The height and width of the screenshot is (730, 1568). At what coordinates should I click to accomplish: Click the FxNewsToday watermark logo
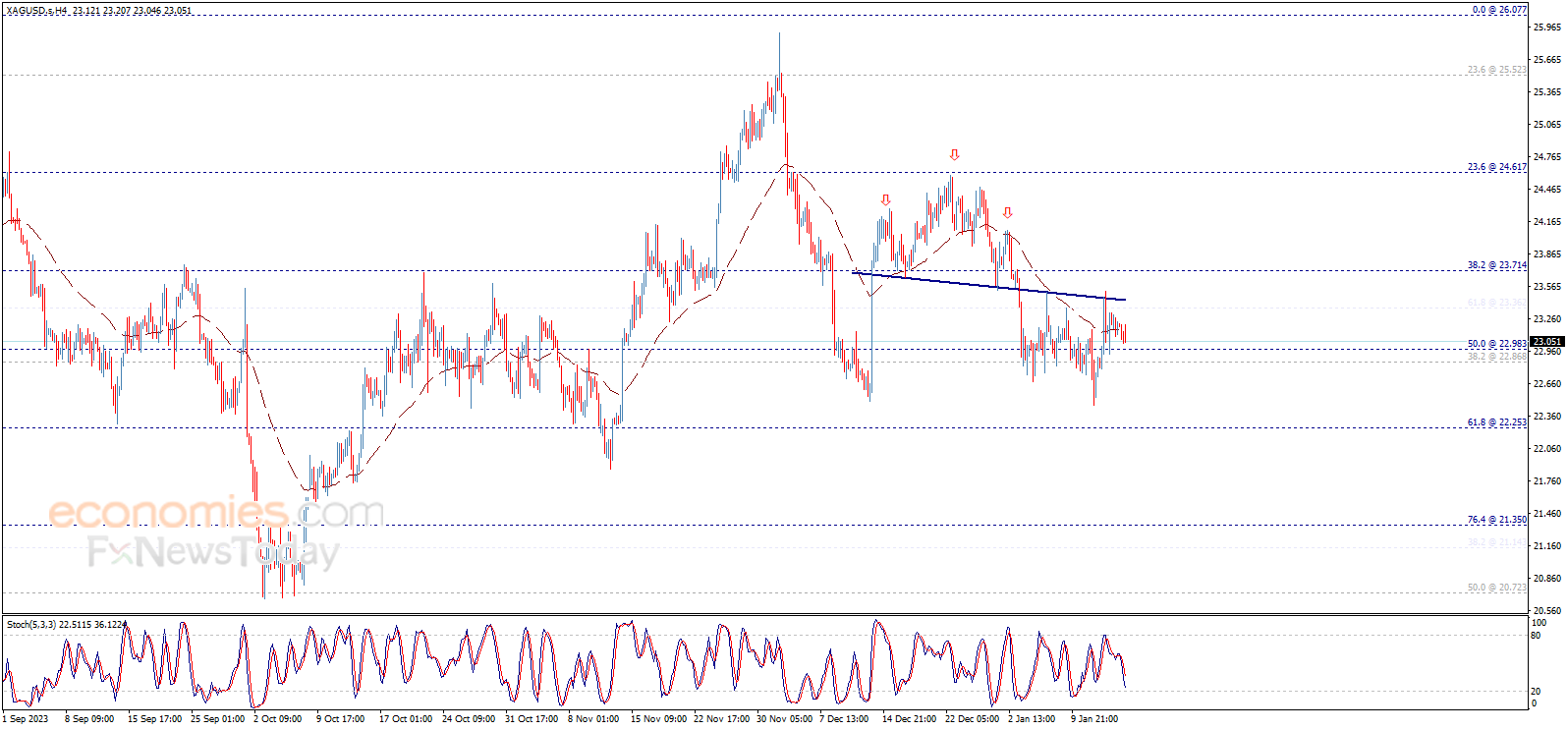tap(213, 552)
